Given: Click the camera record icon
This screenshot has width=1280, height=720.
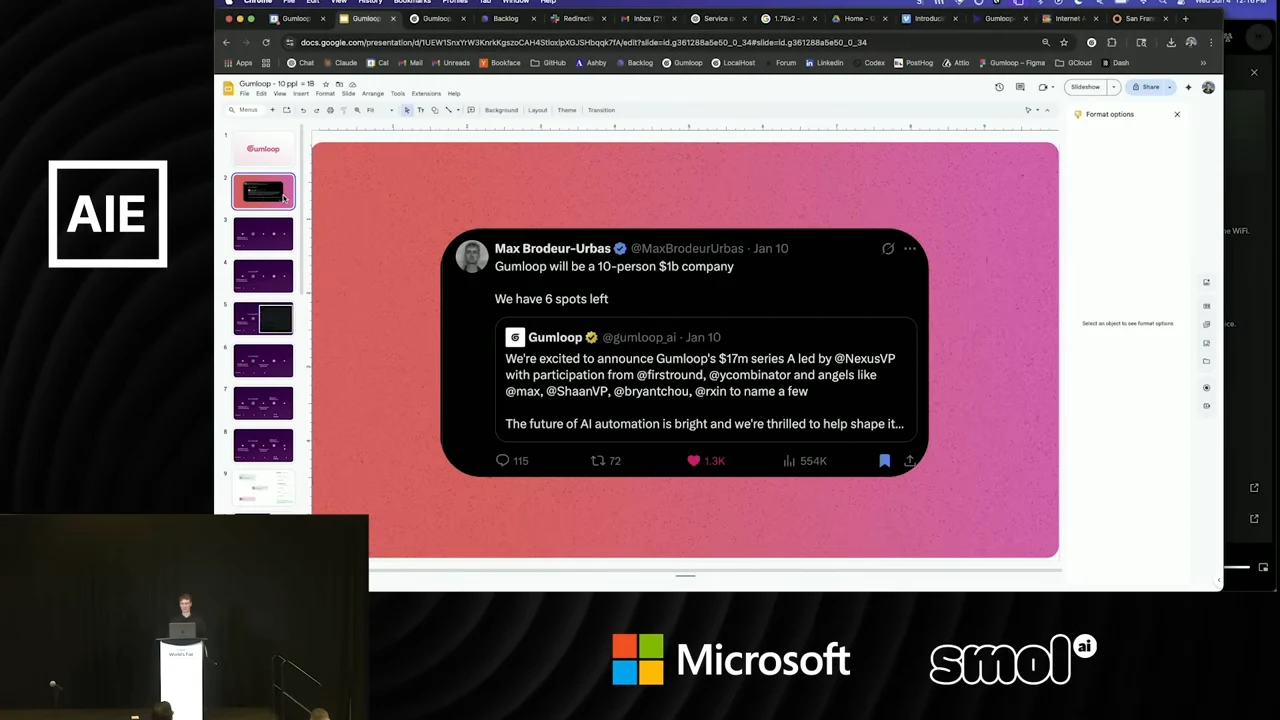Looking at the screenshot, I should point(1043,87).
